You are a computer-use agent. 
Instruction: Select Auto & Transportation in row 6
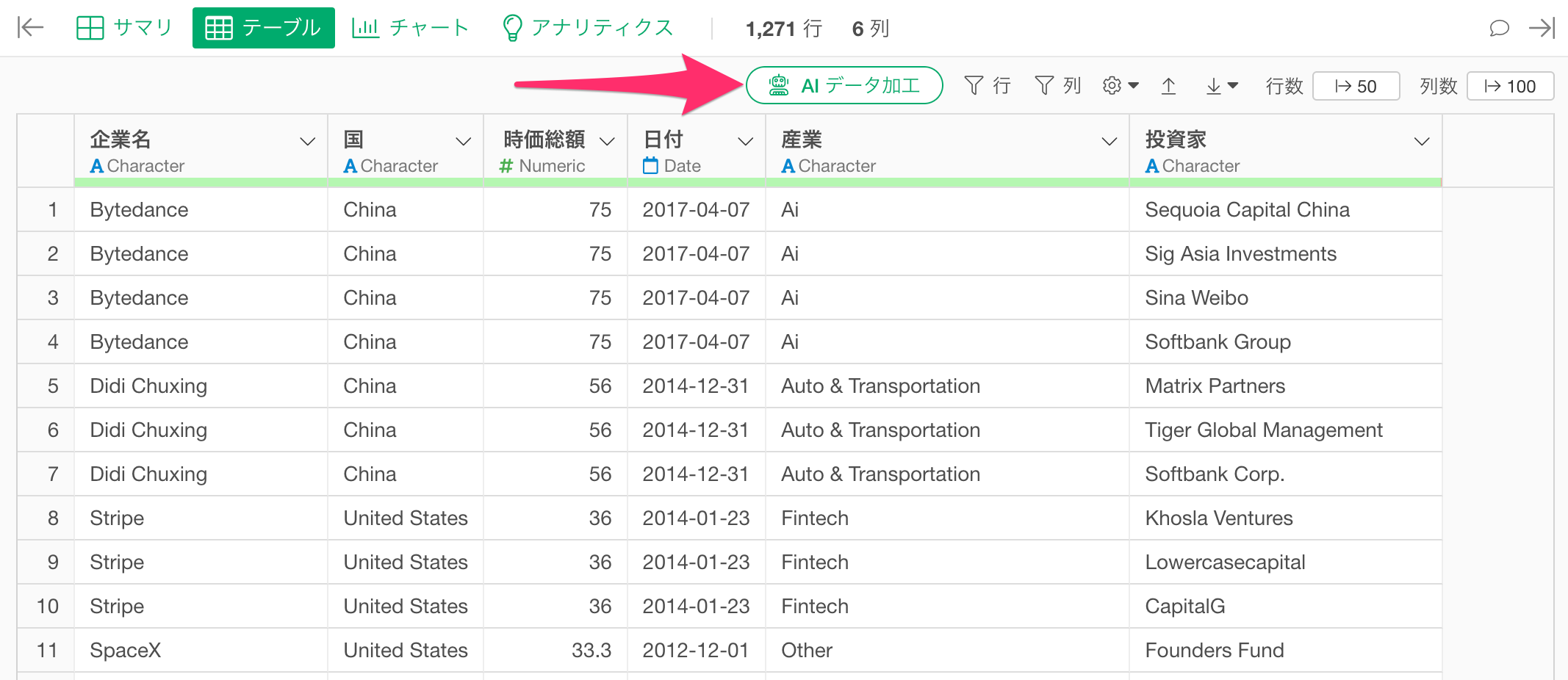(x=948, y=430)
